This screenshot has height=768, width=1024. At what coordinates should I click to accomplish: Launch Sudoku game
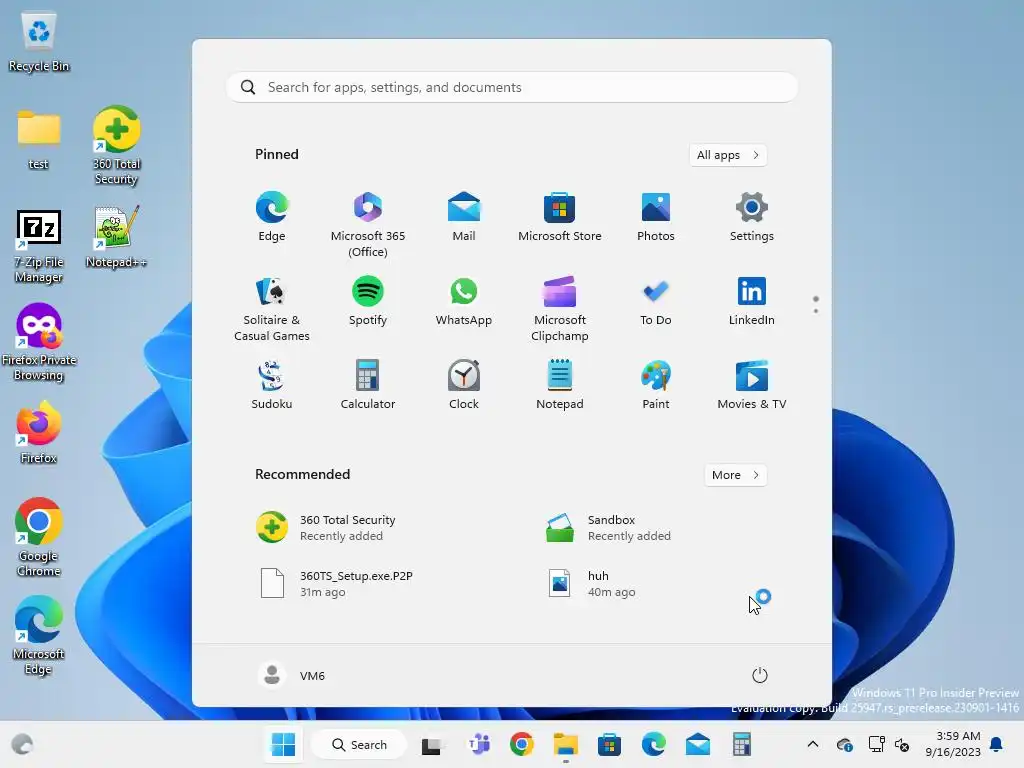(x=272, y=385)
